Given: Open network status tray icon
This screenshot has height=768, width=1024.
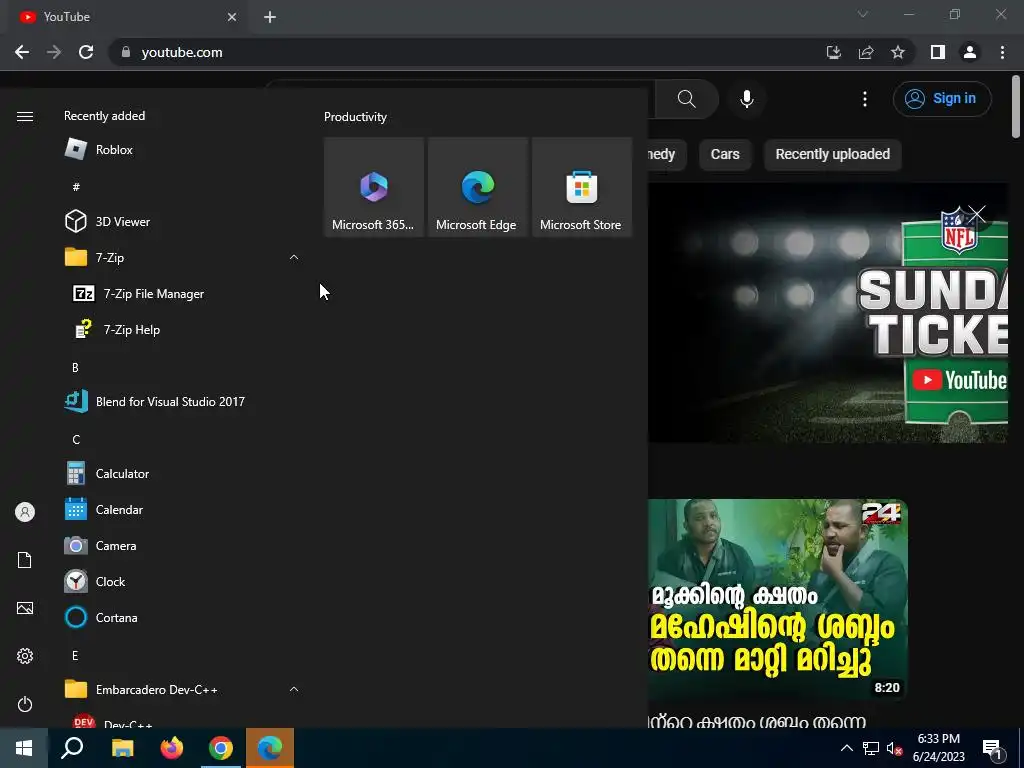Looking at the screenshot, I should point(871,748).
